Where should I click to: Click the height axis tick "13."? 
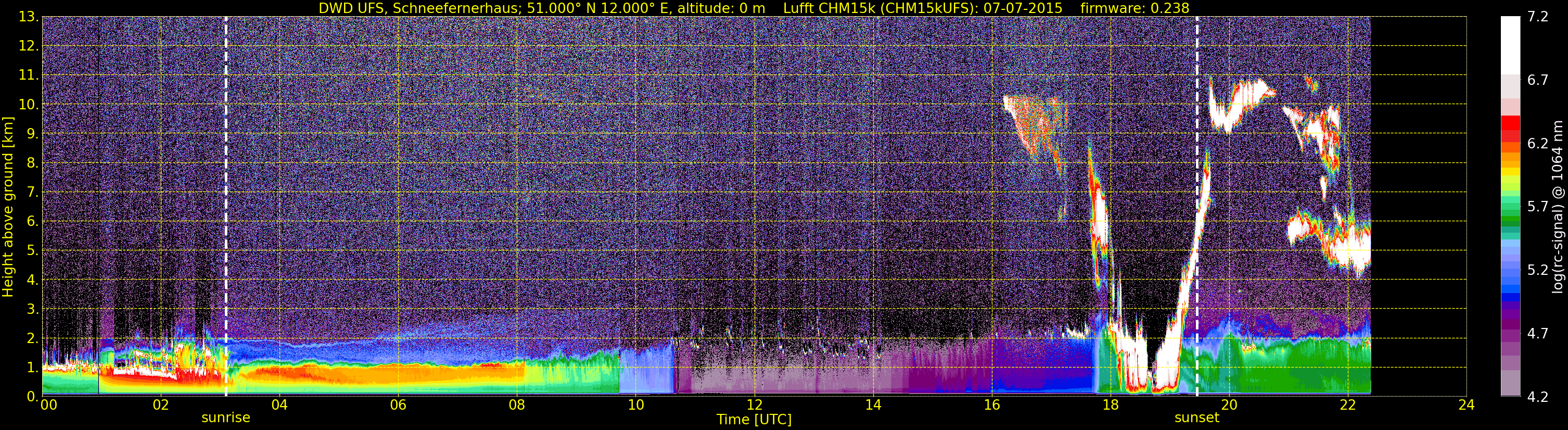pos(29,17)
